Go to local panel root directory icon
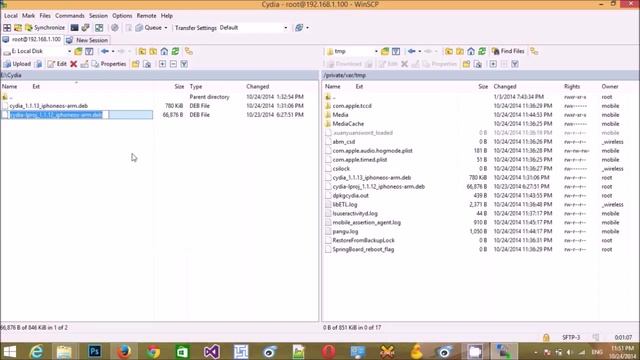The width and height of the screenshot is (640, 360). point(153,51)
